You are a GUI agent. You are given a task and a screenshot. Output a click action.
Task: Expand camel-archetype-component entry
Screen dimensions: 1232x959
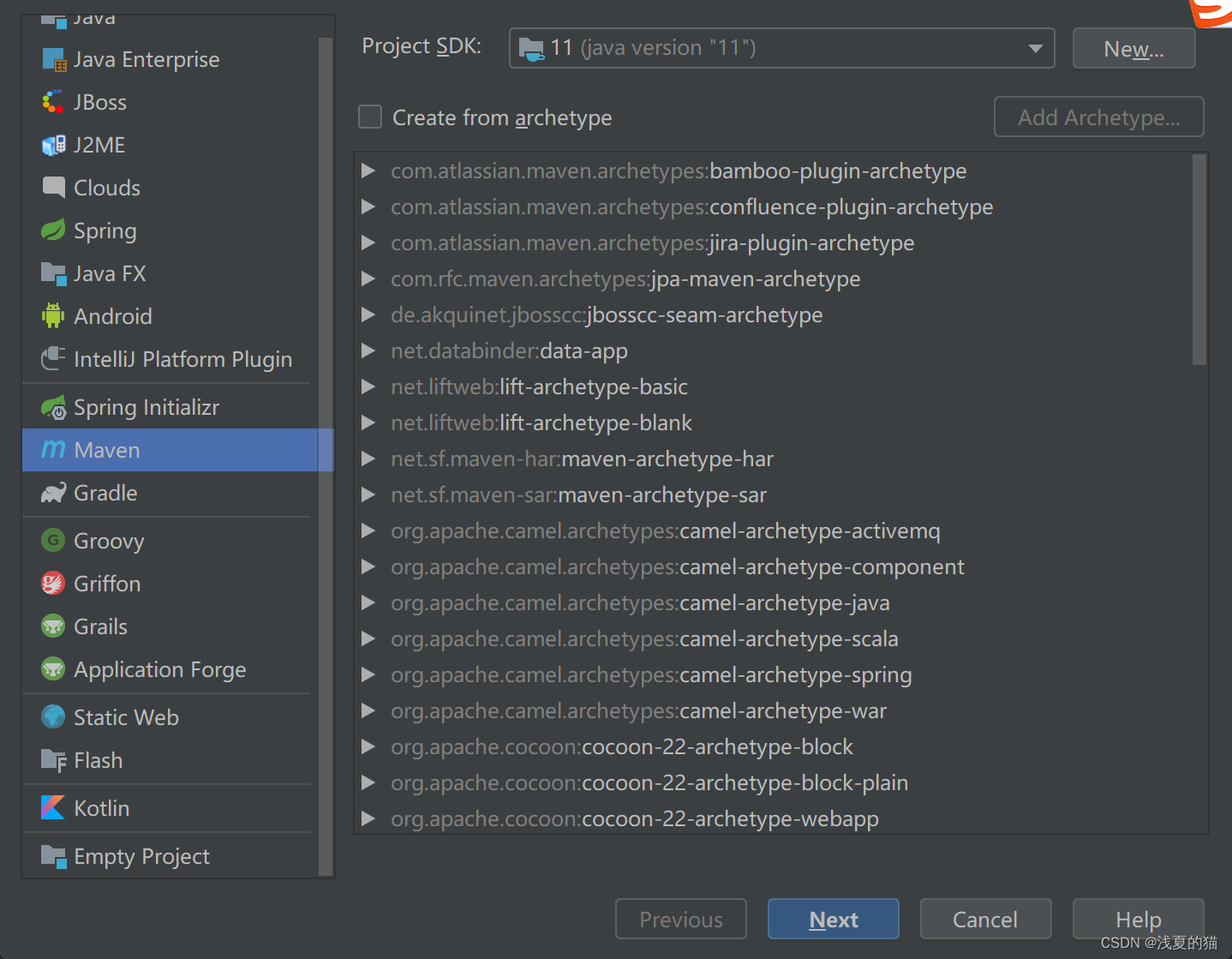(368, 566)
